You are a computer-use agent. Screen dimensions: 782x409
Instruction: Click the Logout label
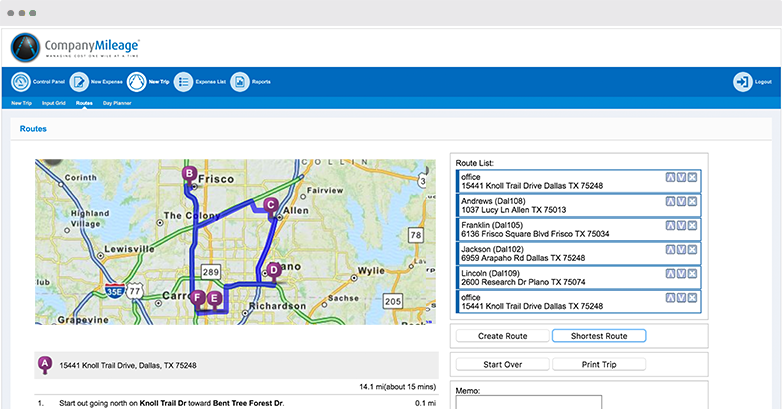click(763, 82)
